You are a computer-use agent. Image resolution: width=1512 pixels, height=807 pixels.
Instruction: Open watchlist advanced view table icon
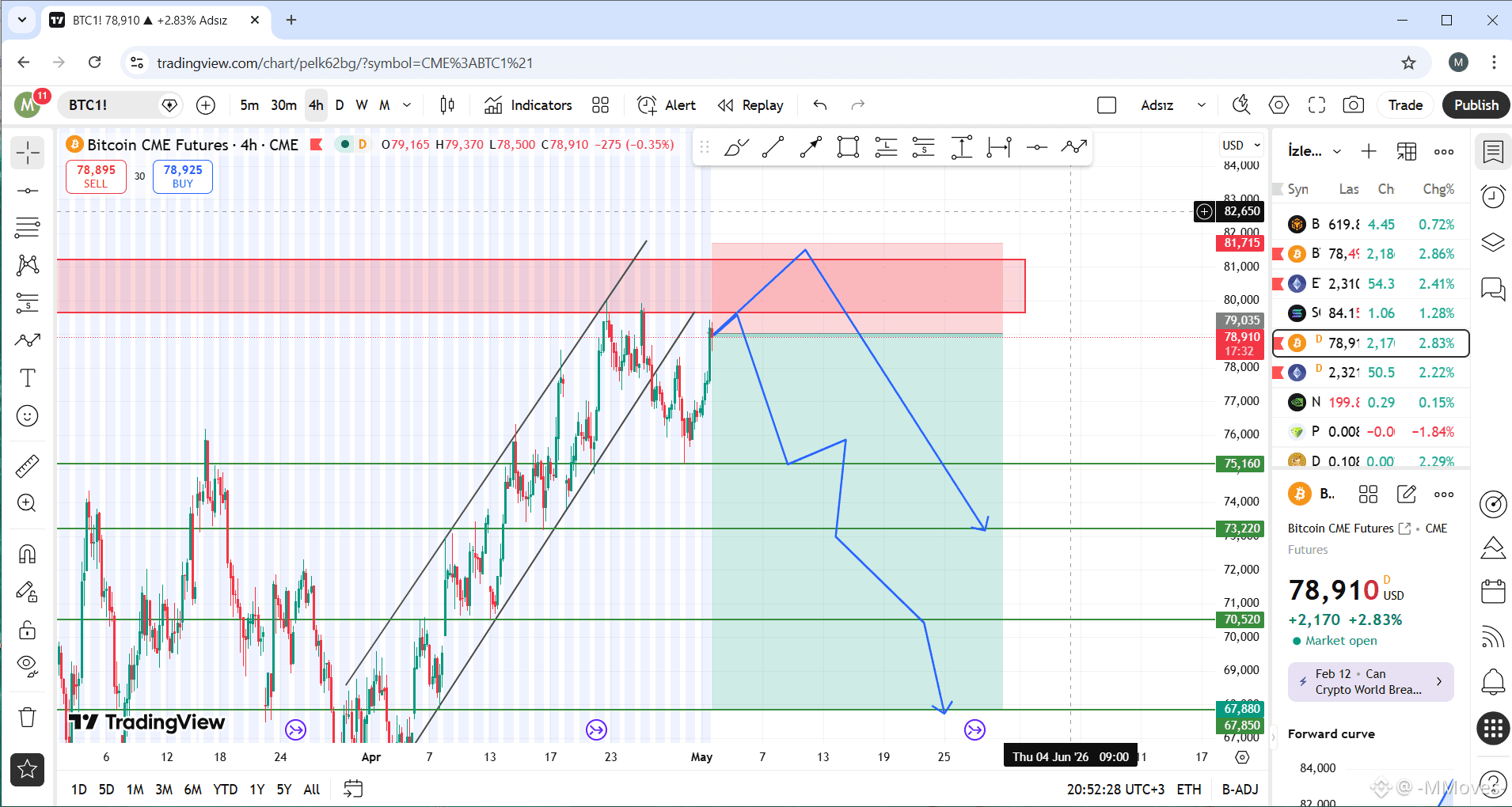(x=1407, y=151)
